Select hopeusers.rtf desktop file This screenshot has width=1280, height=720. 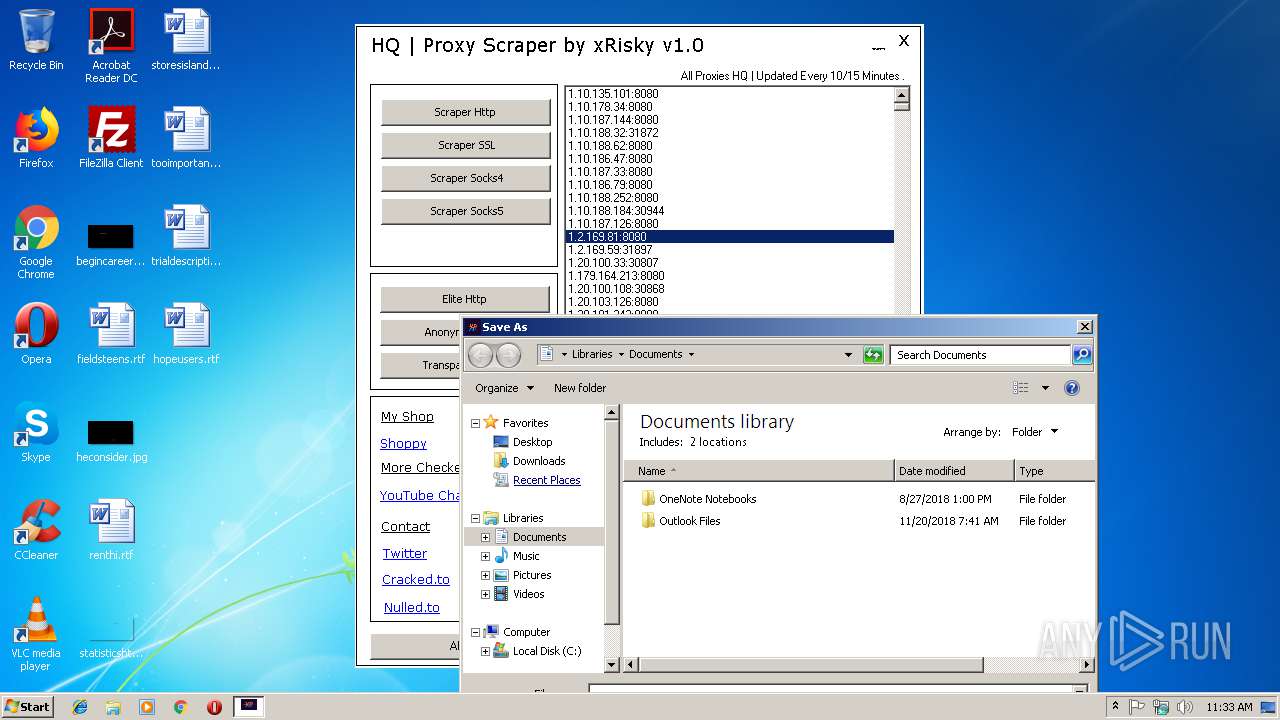[x=186, y=334]
